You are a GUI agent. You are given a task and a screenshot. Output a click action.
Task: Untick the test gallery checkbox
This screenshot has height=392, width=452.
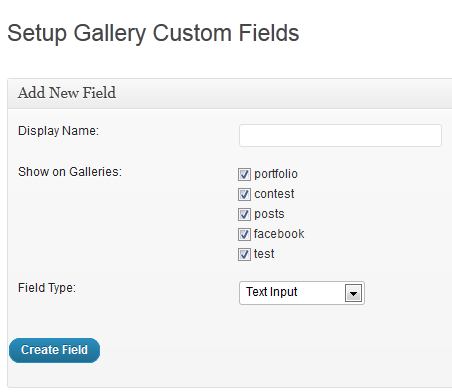click(244, 254)
